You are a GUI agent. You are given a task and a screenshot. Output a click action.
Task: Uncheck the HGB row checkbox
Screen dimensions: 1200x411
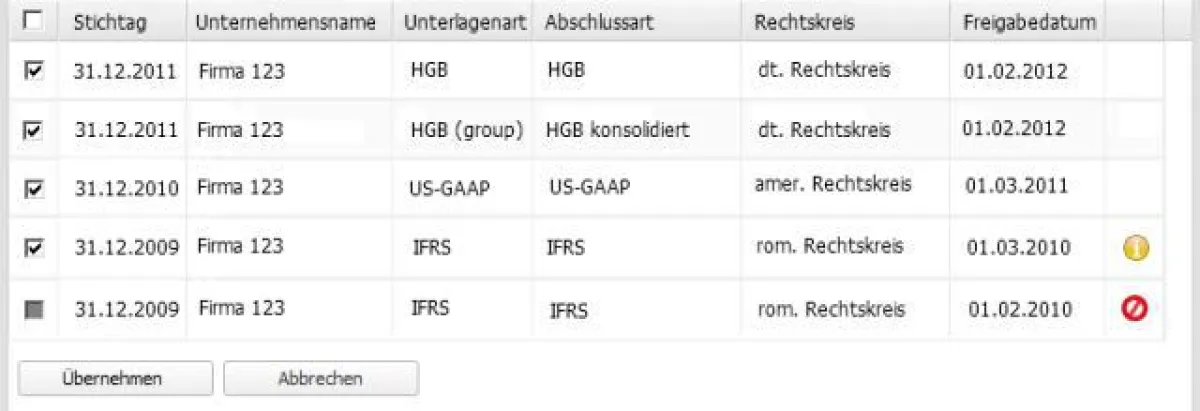(x=33, y=71)
